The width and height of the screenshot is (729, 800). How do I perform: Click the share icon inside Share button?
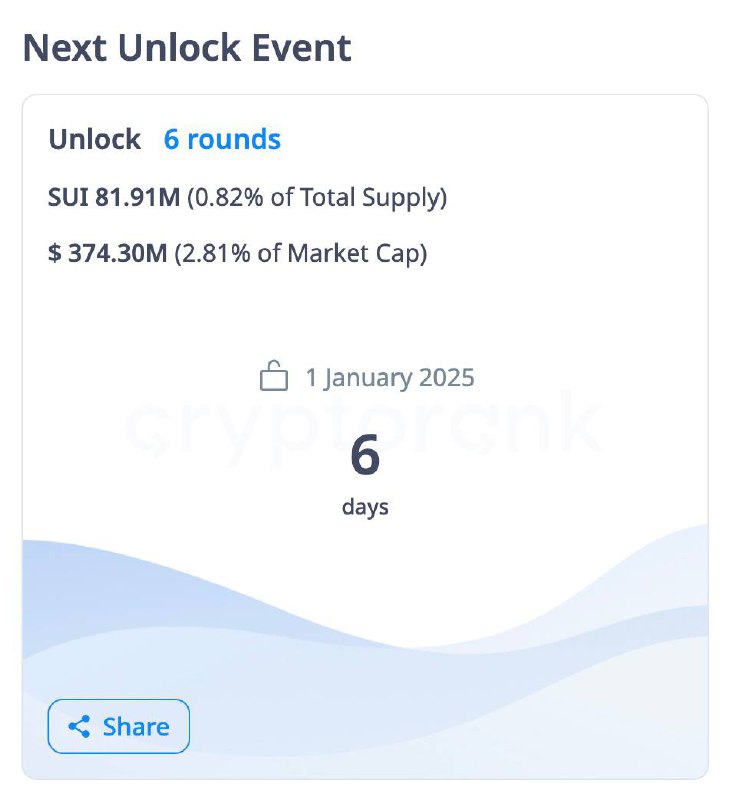click(x=79, y=727)
